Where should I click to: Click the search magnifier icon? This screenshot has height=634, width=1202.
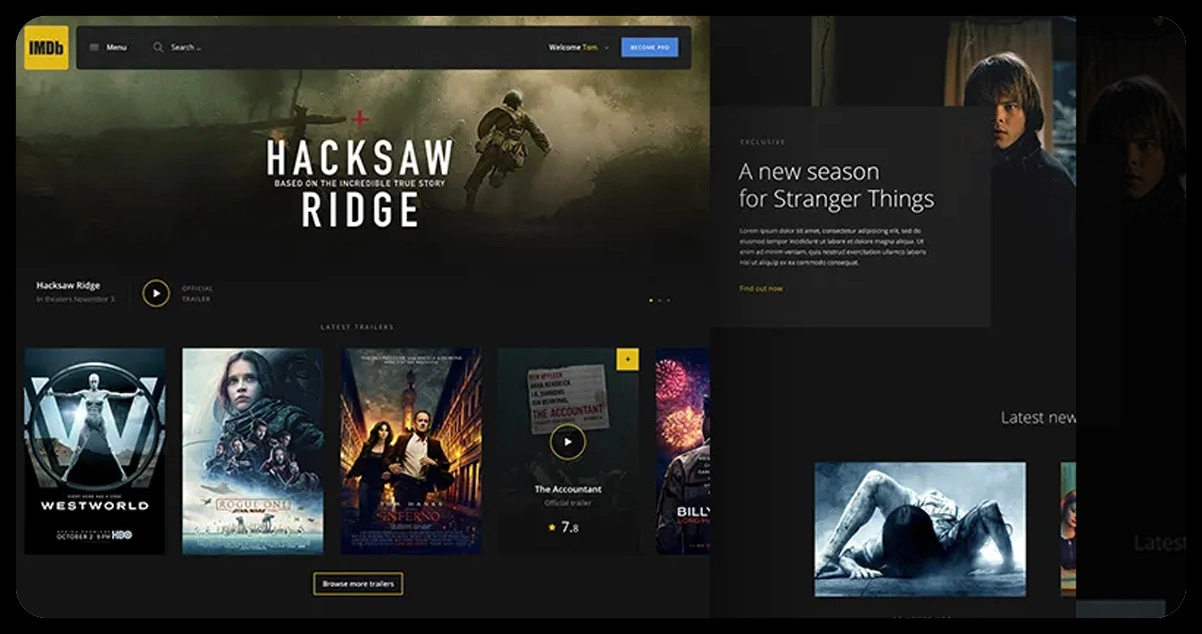[158, 47]
